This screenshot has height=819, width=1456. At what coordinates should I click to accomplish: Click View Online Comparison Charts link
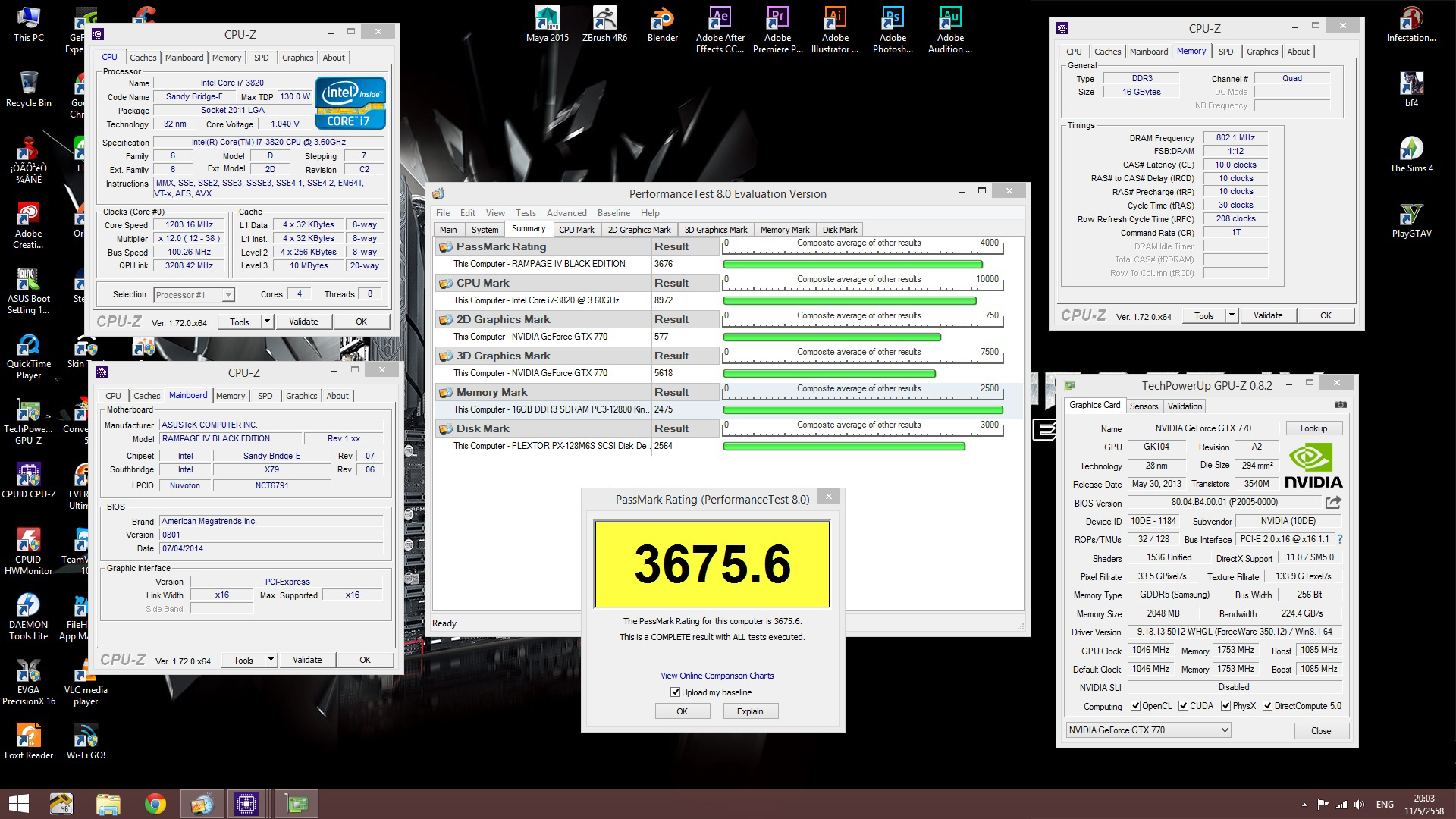point(717,676)
